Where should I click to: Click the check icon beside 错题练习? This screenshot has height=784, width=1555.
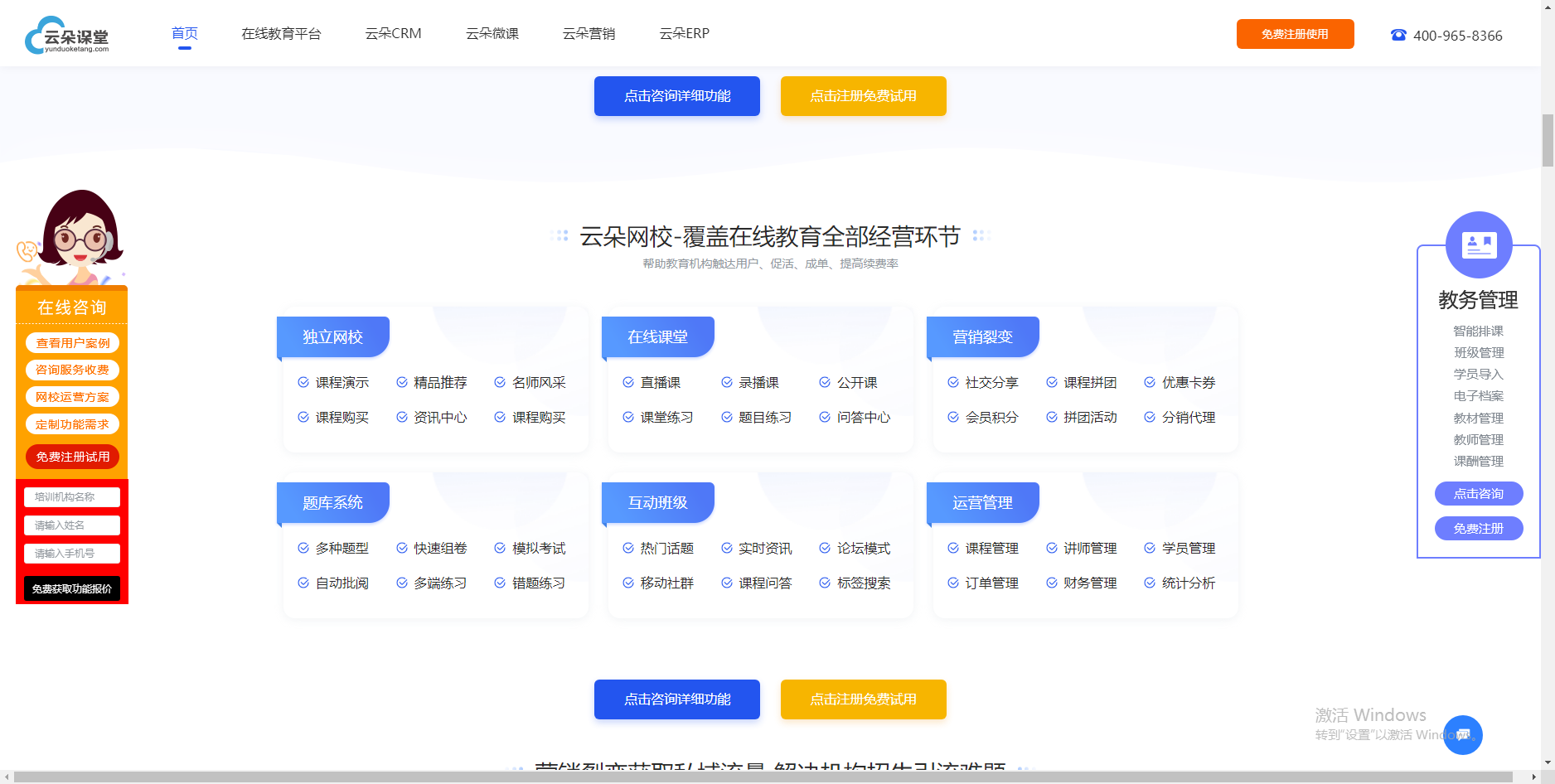[x=500, y=583]
